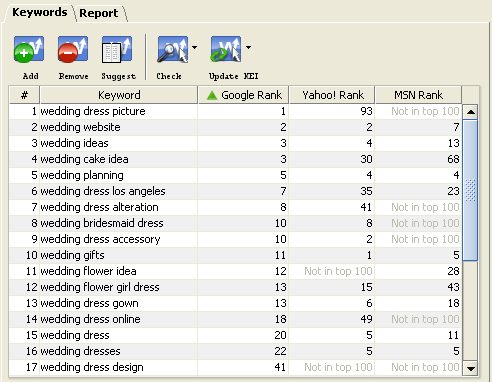Select the row 15 'wedding dress' keyword
The height and width of the screenshot is (382, 492).
click(x=75, y=335)
